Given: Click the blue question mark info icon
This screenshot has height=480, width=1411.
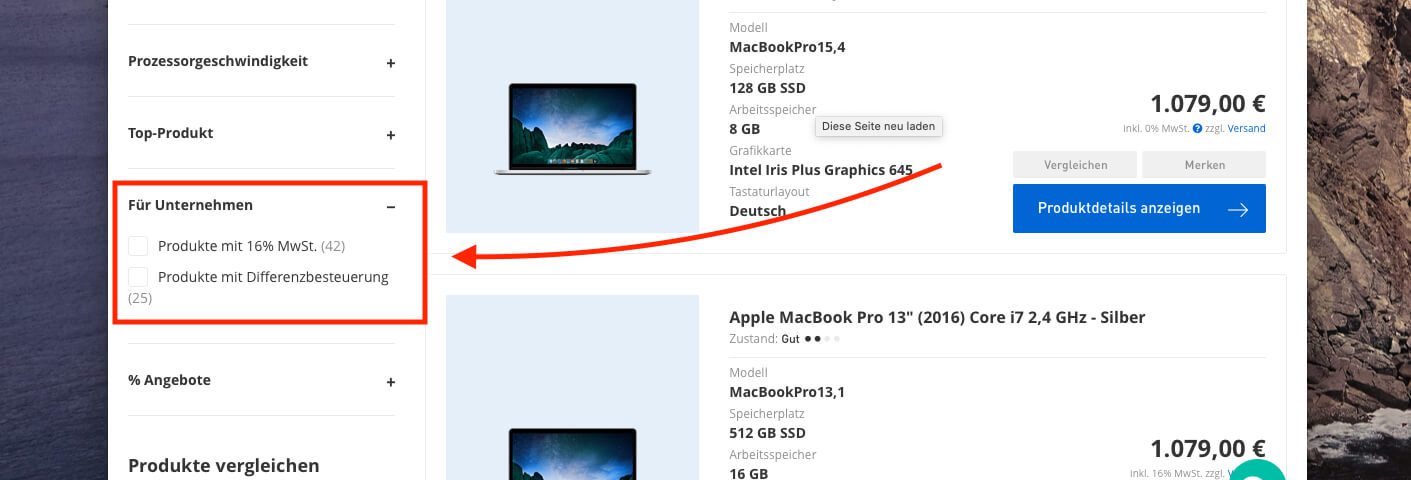Looking at the screenshot, I should point(1197,129).
